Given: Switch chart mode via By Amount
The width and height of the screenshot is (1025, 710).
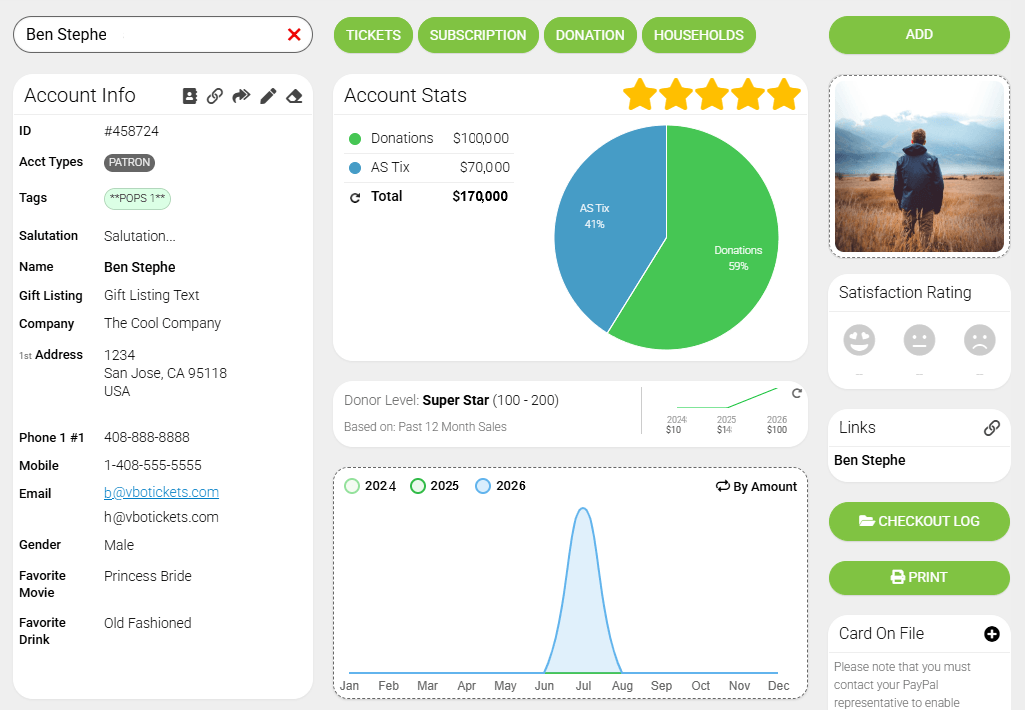Looking at the screenshot, I should (x=756, y=486).
